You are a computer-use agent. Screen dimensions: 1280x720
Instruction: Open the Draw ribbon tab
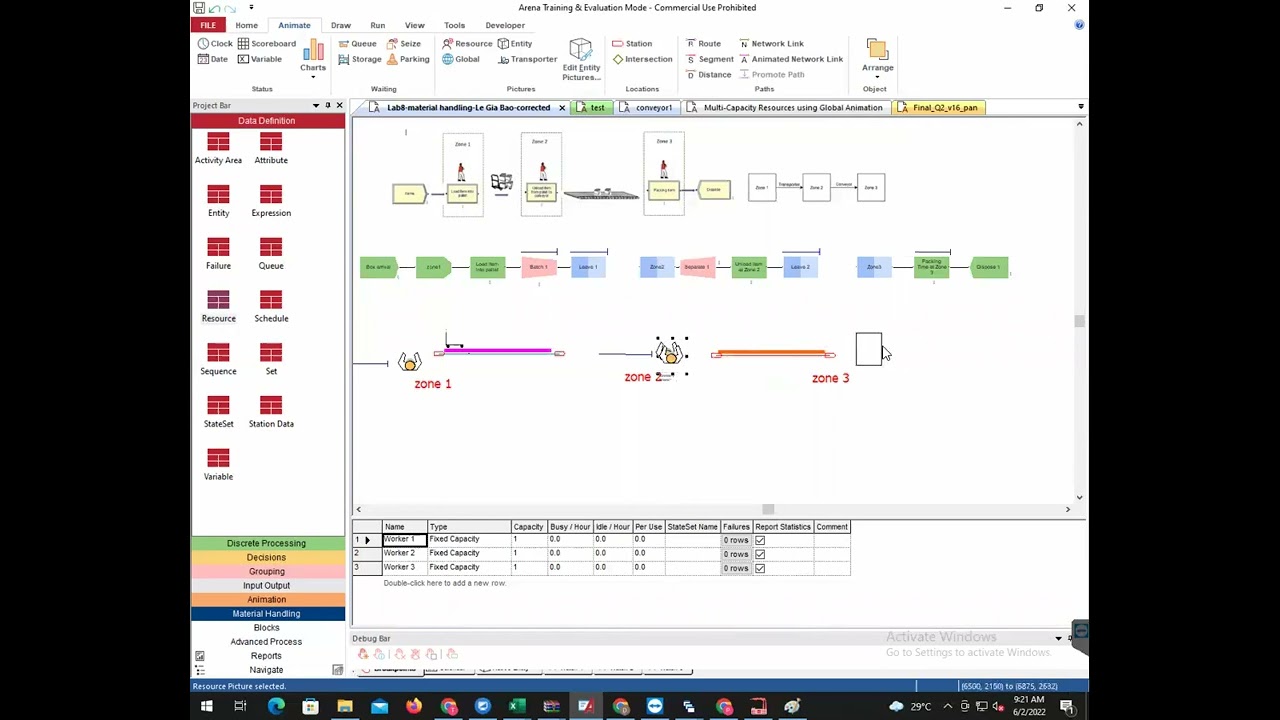point(341,25)
